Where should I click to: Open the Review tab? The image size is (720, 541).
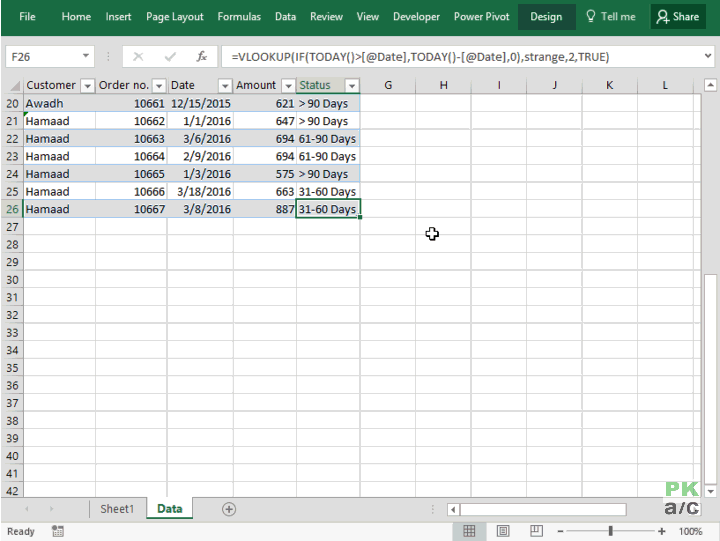(326, 17)
